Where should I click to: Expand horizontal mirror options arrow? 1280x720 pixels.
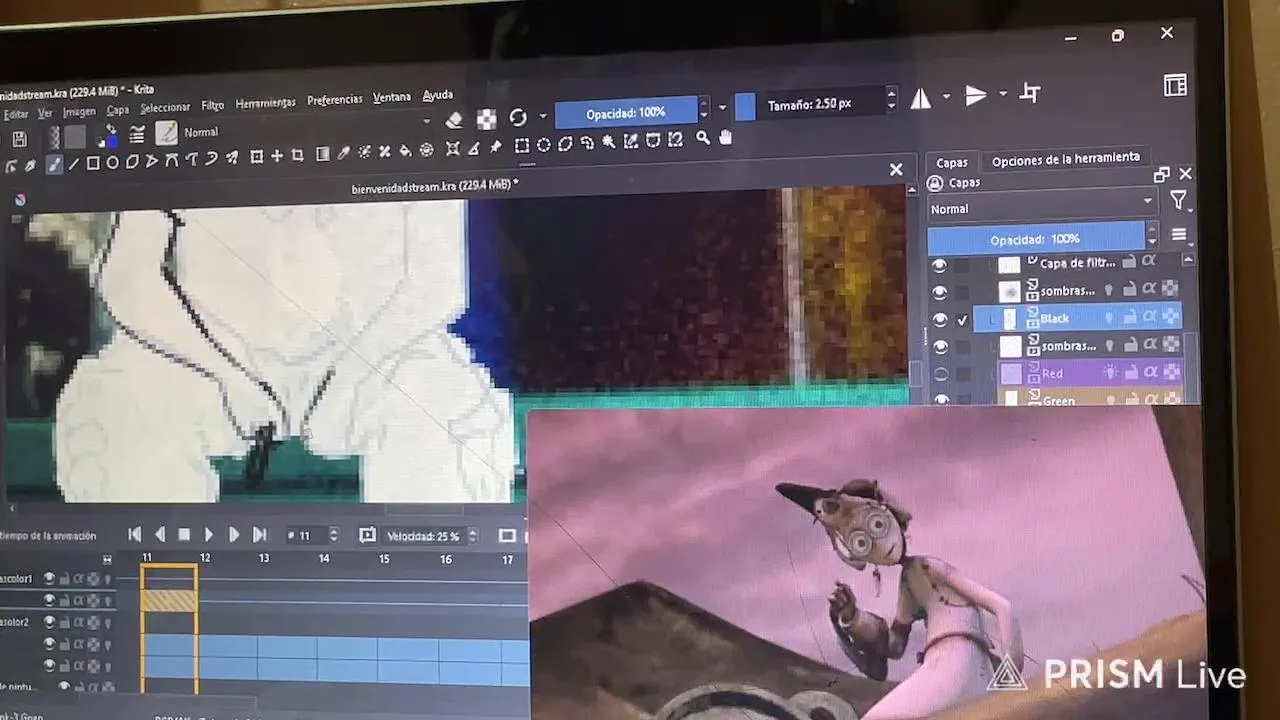pyautogui.click(x=947, y=97)
